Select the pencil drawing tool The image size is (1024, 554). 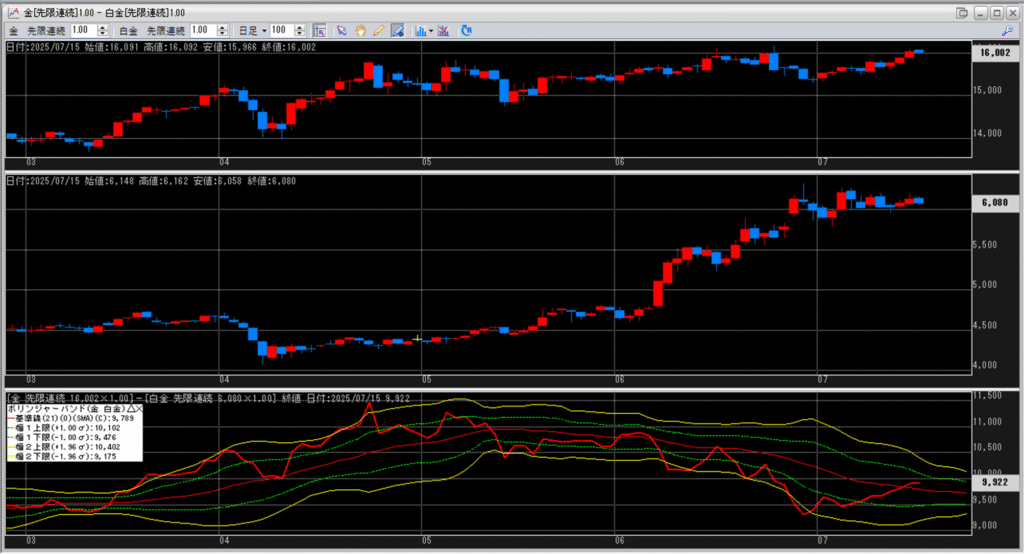(379, 30)
